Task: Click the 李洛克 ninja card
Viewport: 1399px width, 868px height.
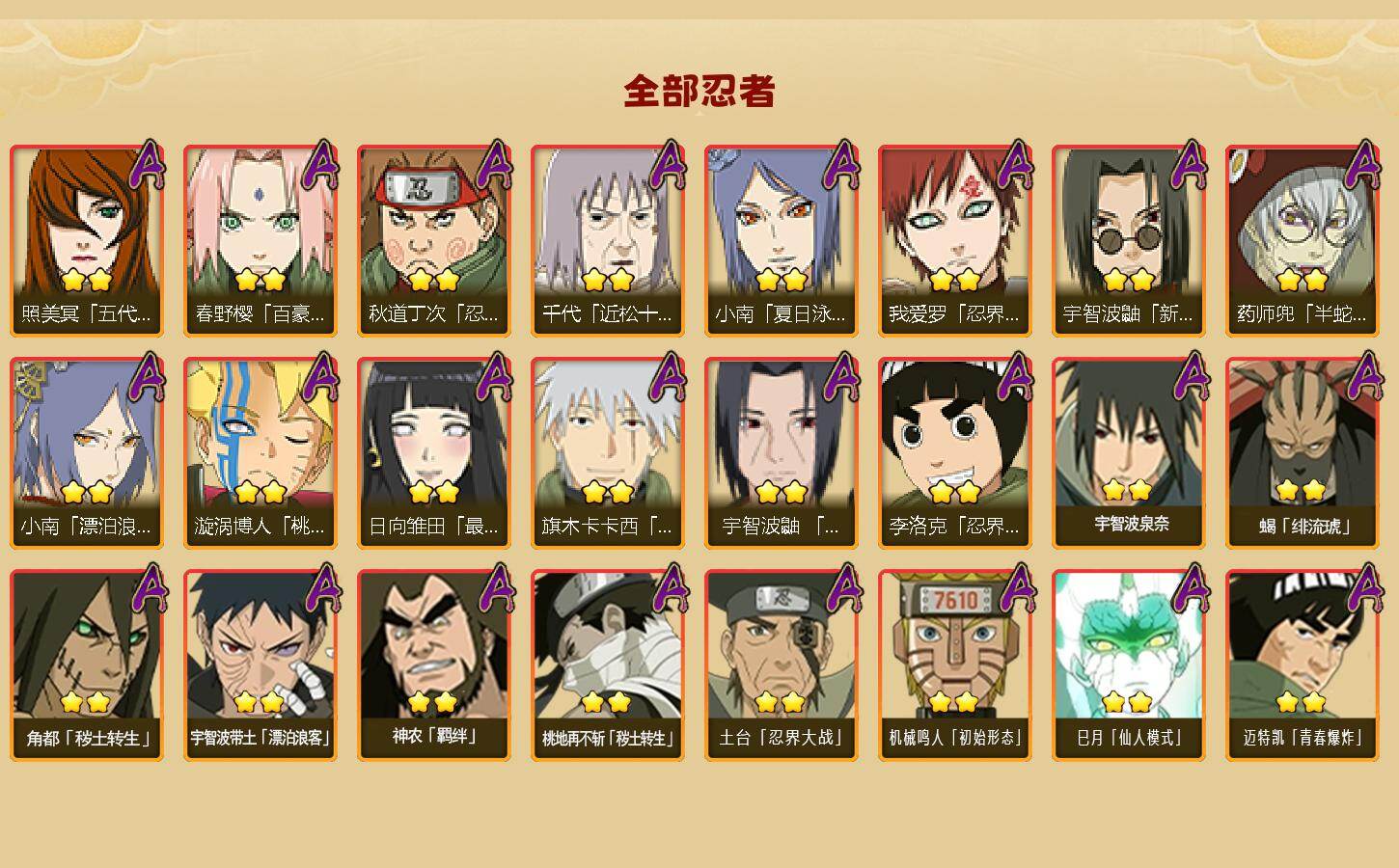Action: tap(955, 453)
